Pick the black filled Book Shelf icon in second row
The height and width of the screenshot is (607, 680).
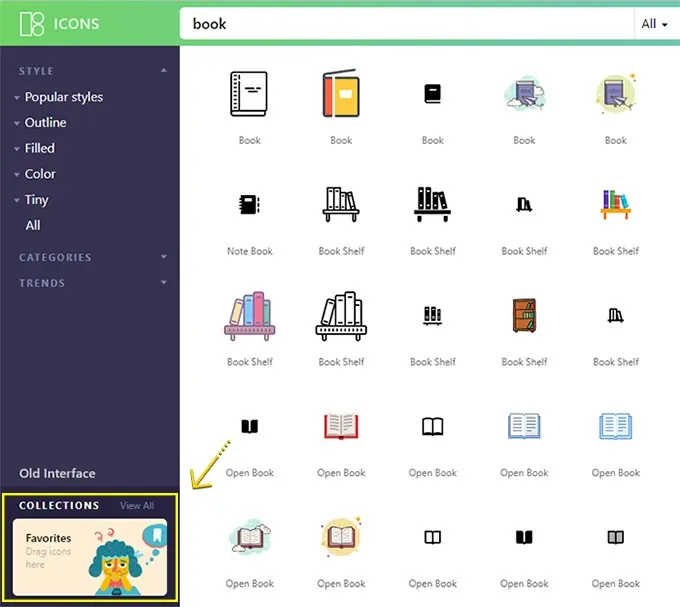pos(432,204)
